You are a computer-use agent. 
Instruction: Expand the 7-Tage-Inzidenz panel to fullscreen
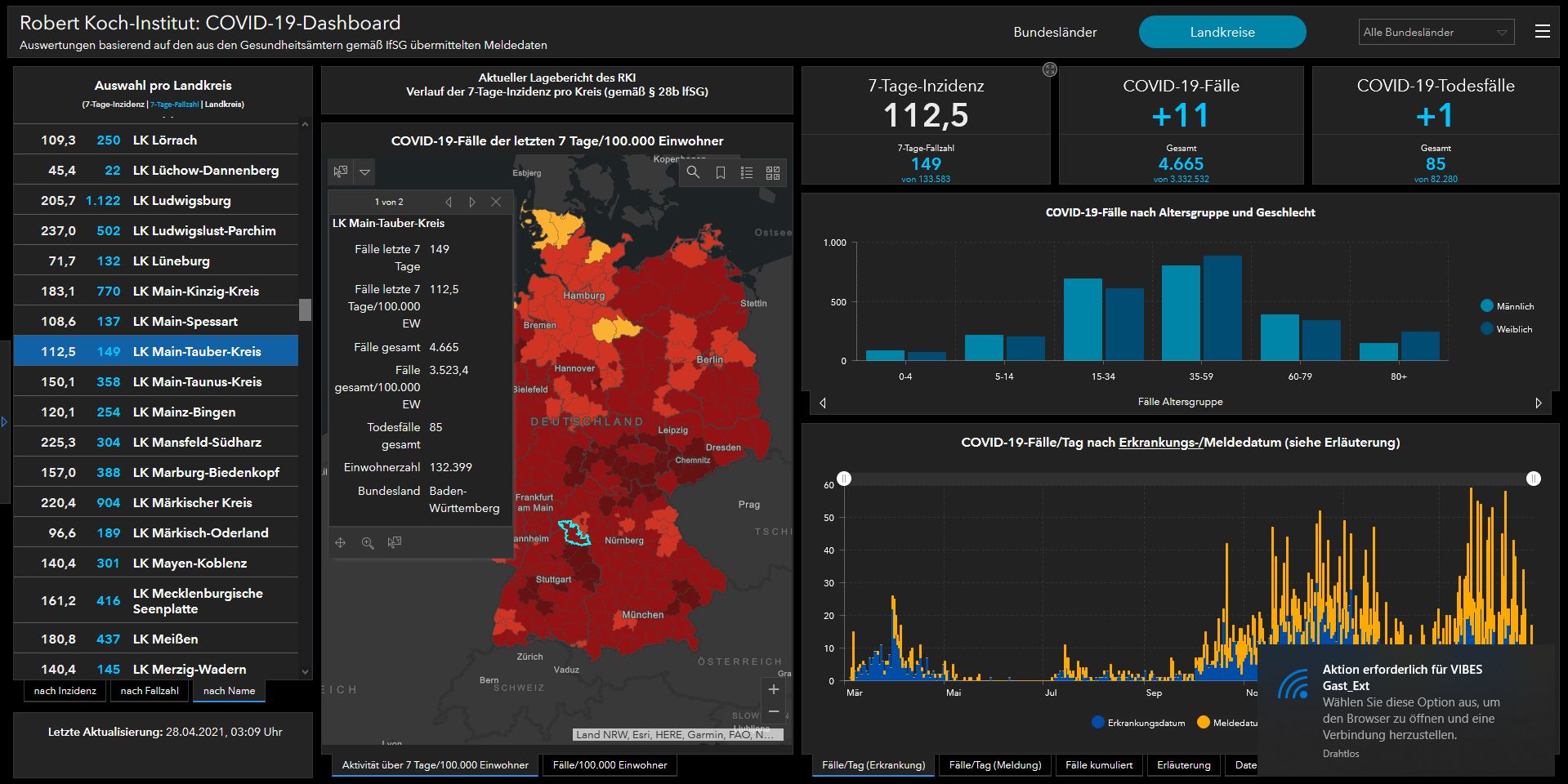click(1050, 70)
